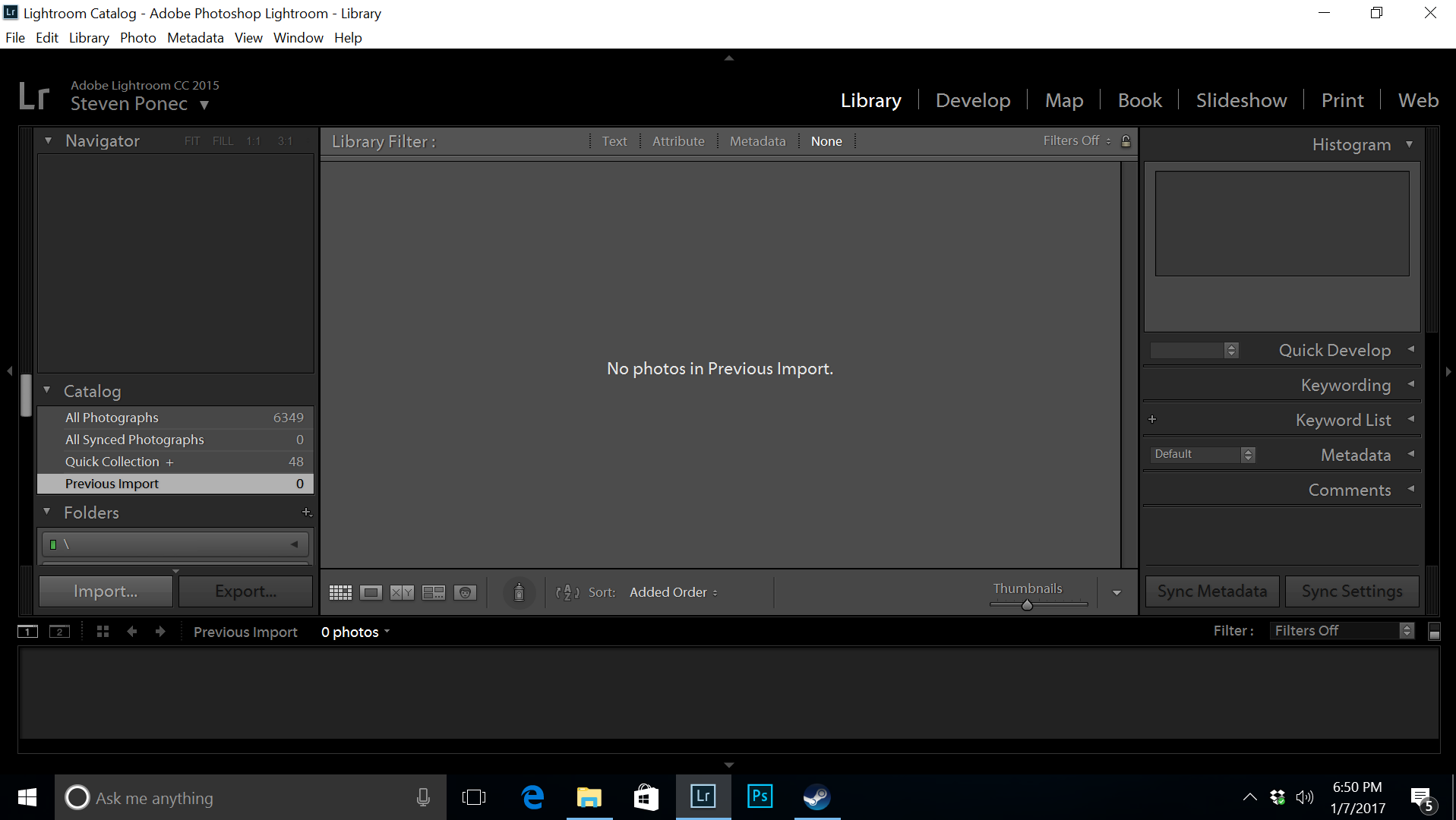Open the Photo menu

(x=137, y=38)
